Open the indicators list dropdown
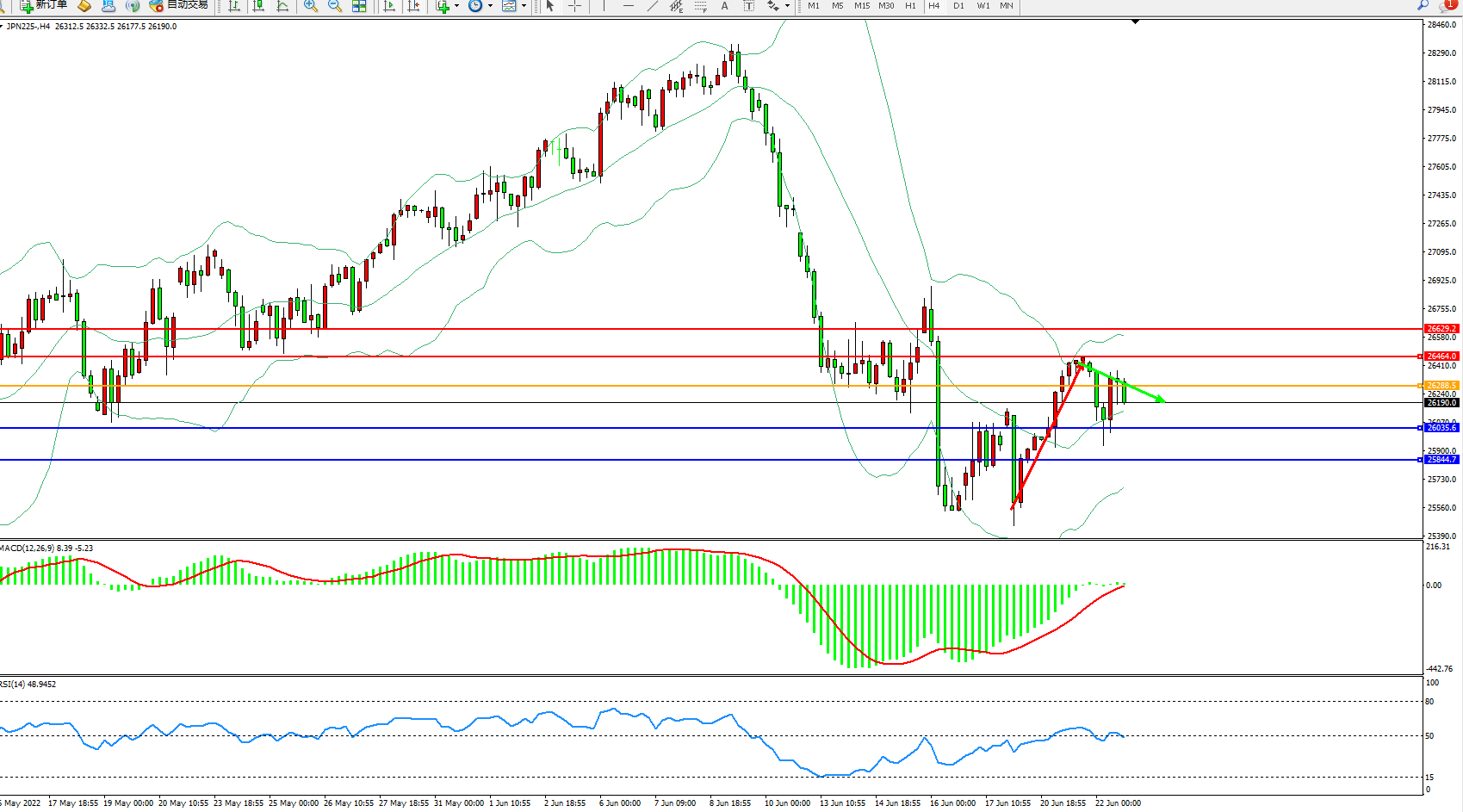This screenshot has height=812, width=1463. [x=456, y=6]
